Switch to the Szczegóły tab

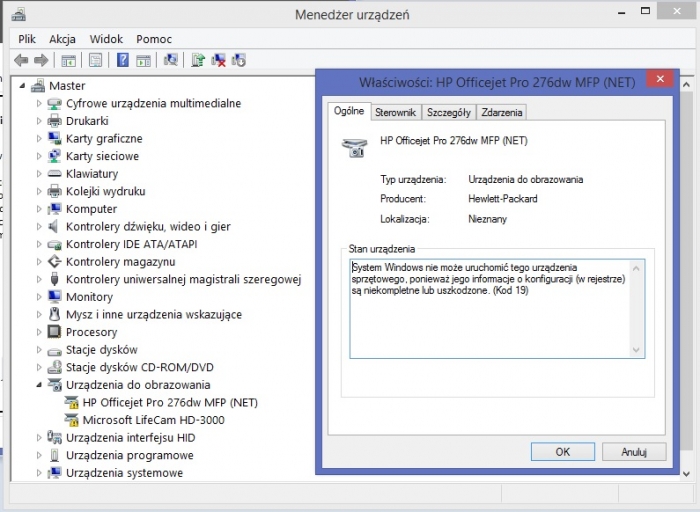(x=449, y=112)
